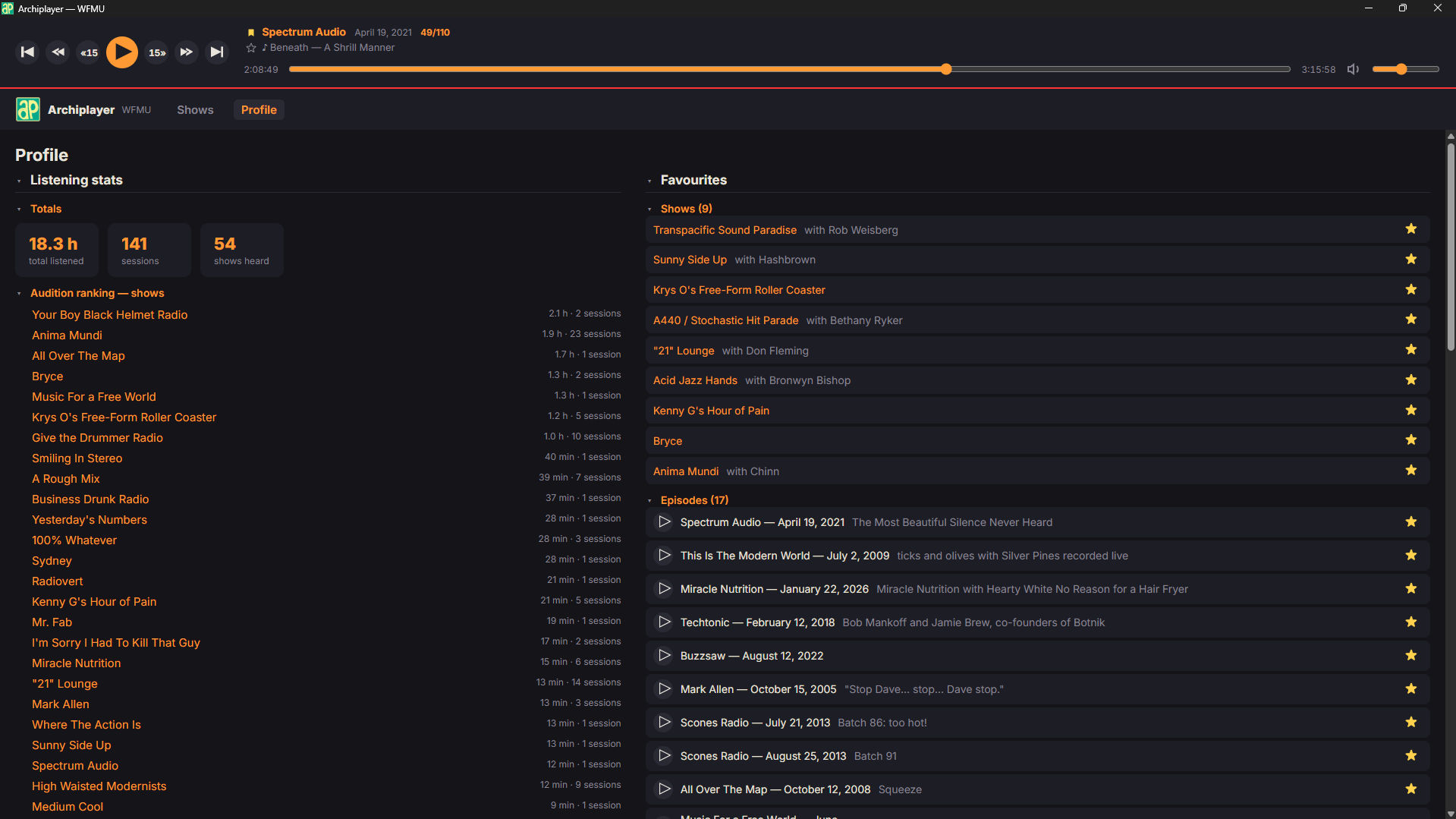Open Spectrum Audio show from now-playing title

coord(303,32)
